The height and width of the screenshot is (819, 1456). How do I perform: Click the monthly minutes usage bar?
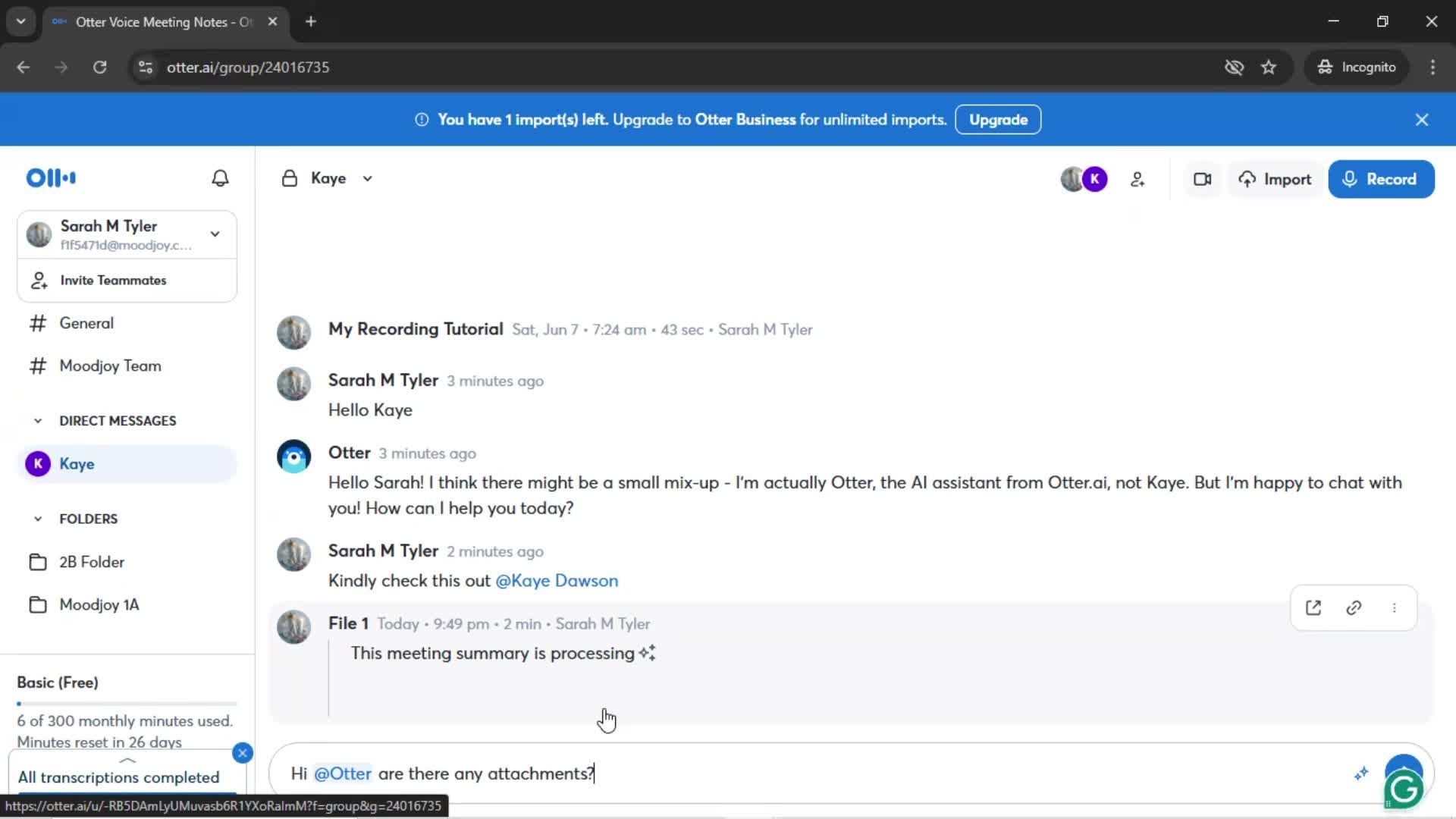tap(127, 704)
